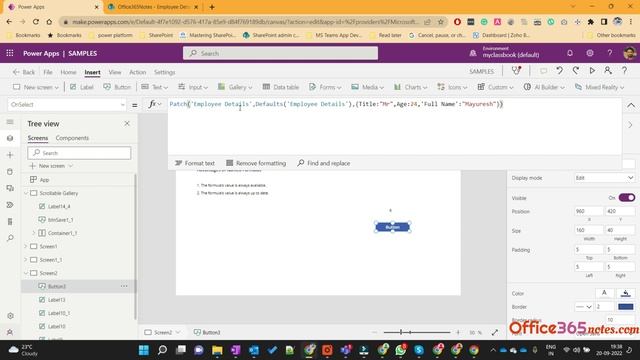Open the Data table control

pyautogui.click(x=281, y=87)
